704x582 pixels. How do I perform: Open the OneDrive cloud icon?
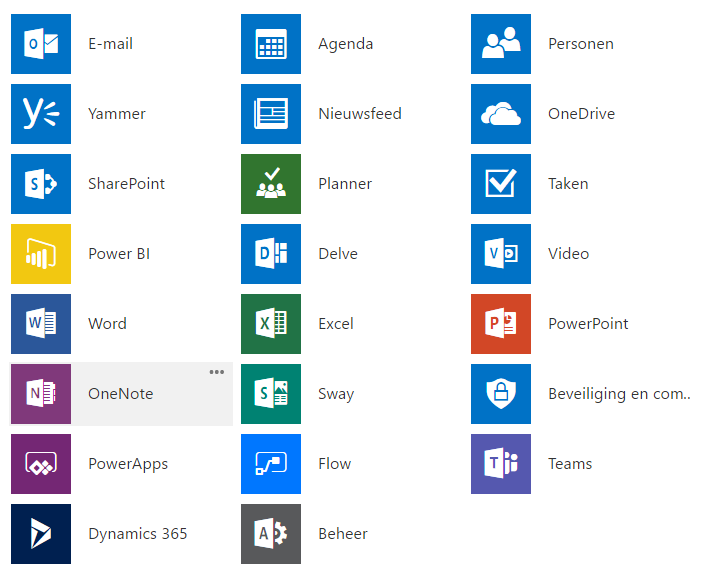[501, 114]
